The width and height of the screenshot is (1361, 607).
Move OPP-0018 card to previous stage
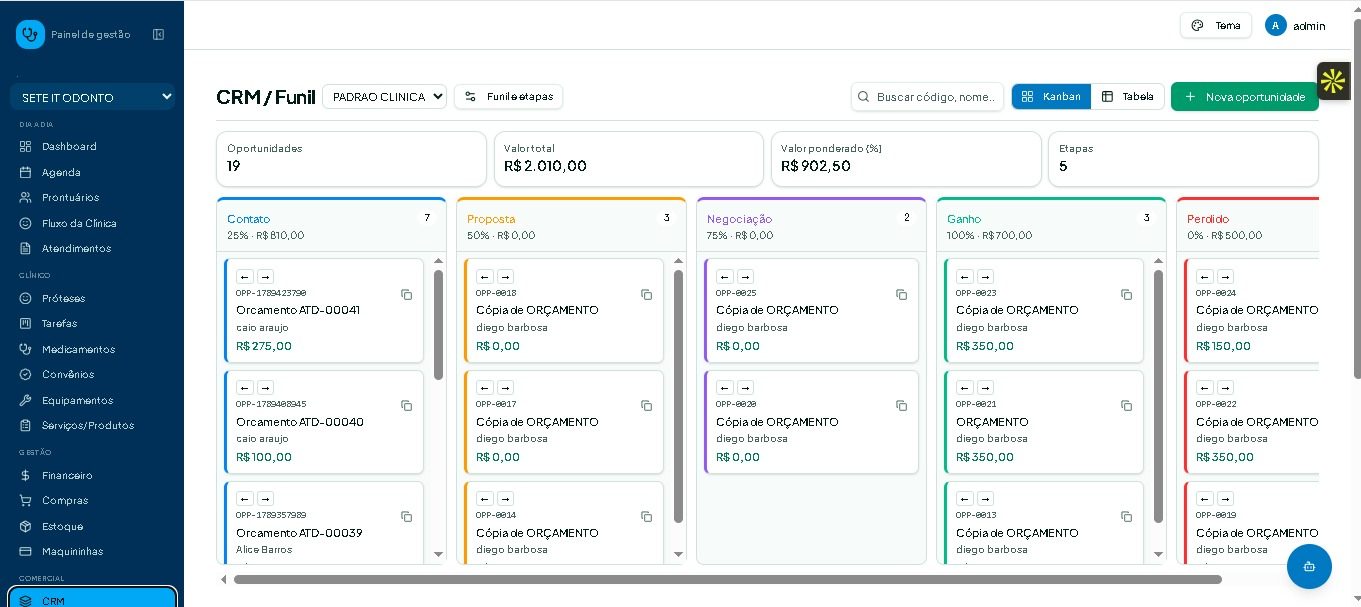click(x=485, y=276)
